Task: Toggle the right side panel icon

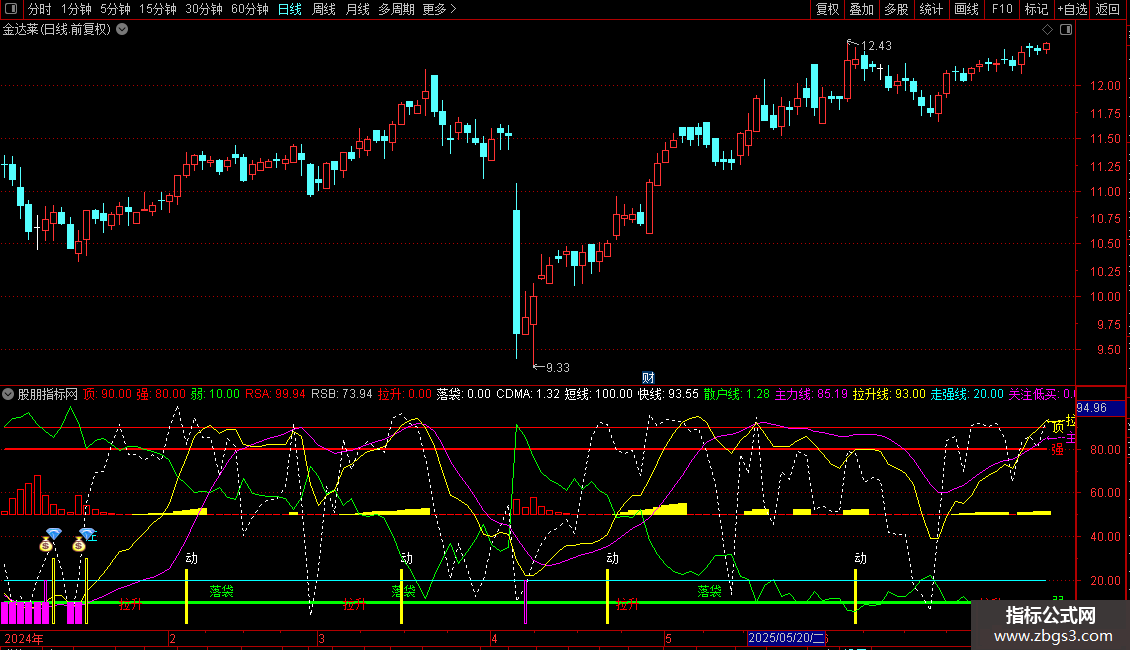Action: coord(1066,30)
